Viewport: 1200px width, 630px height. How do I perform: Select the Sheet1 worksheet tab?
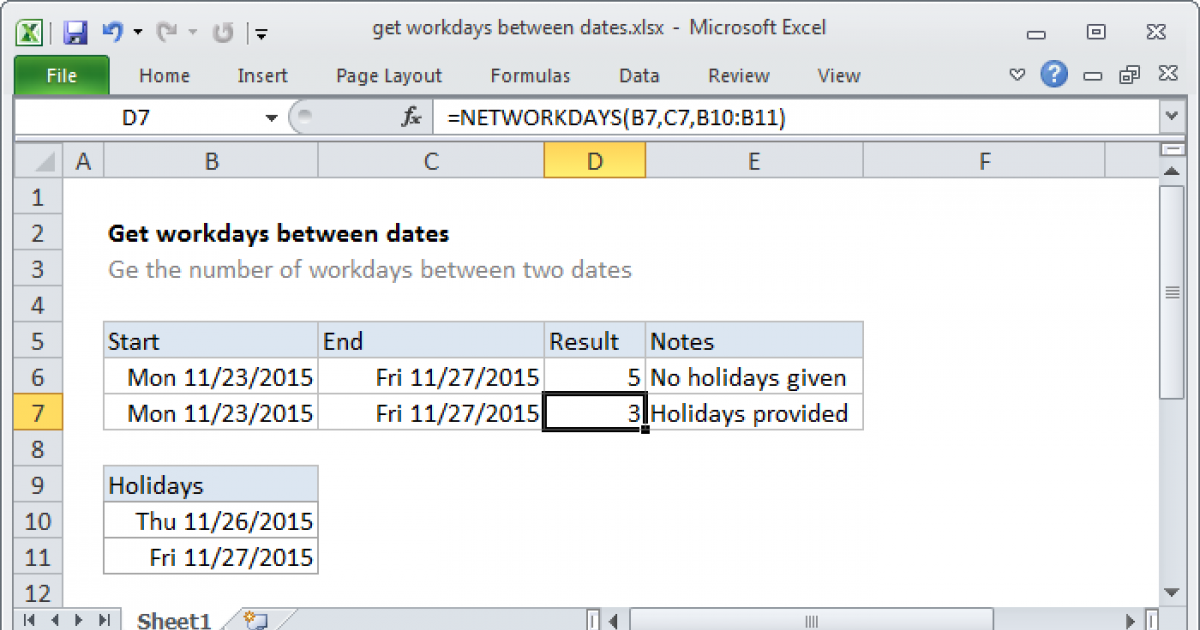tap(173, 620)
